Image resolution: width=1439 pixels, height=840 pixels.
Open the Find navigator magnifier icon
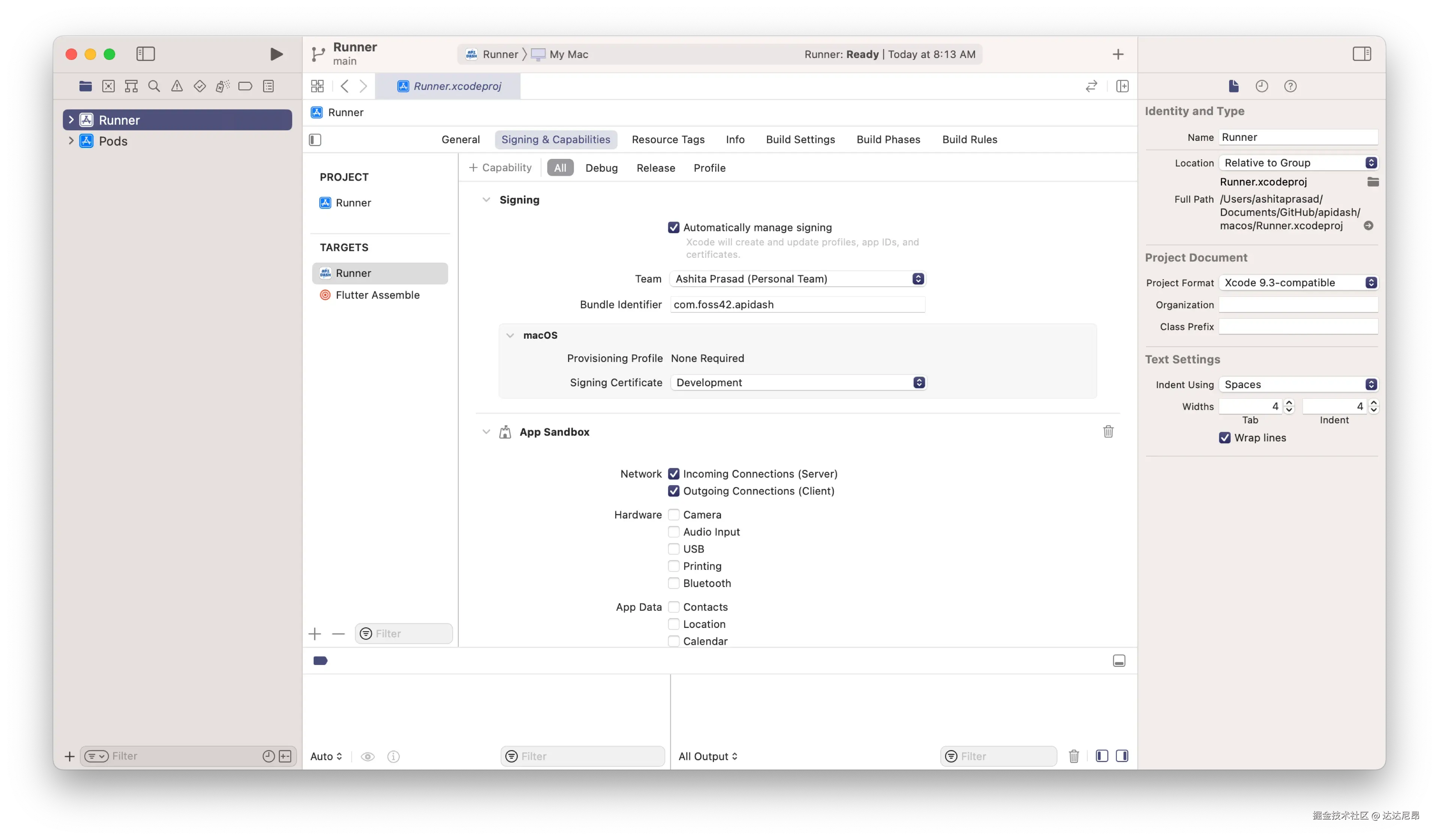[x=154, y=86]
